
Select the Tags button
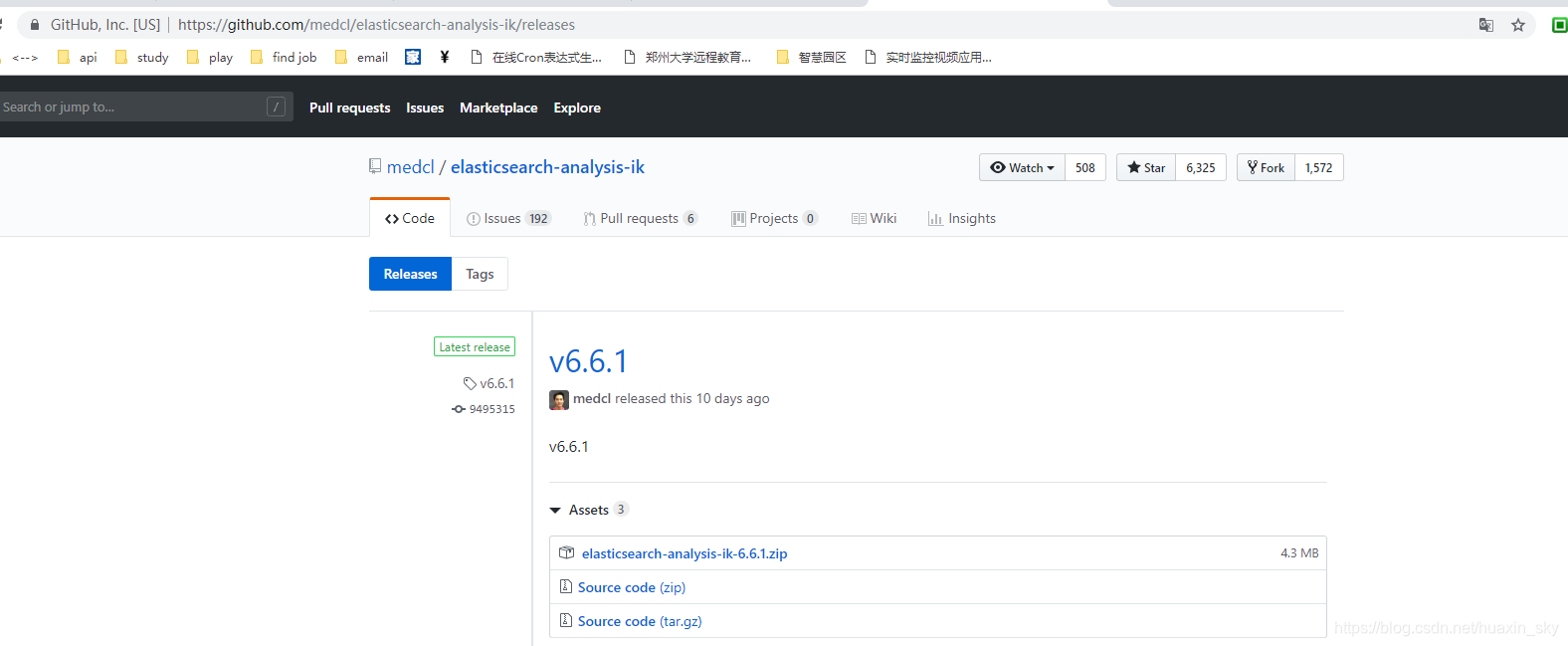click(480, 274)
